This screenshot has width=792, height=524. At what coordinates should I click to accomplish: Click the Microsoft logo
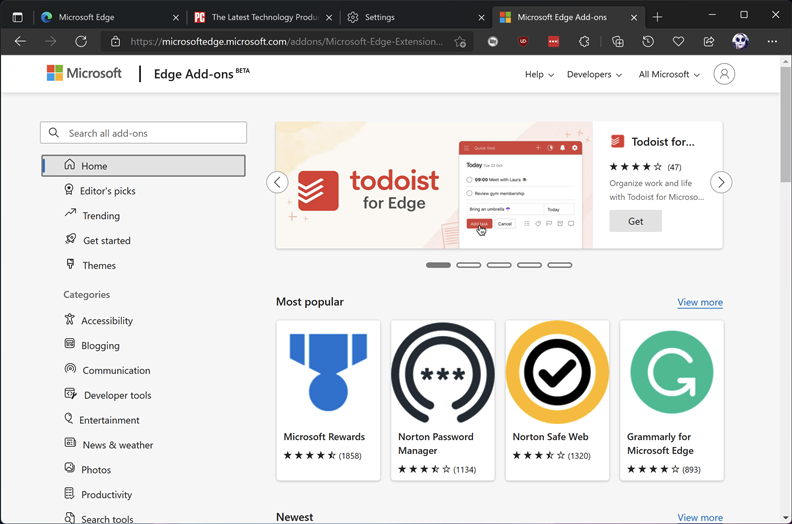tap(84, 73)
